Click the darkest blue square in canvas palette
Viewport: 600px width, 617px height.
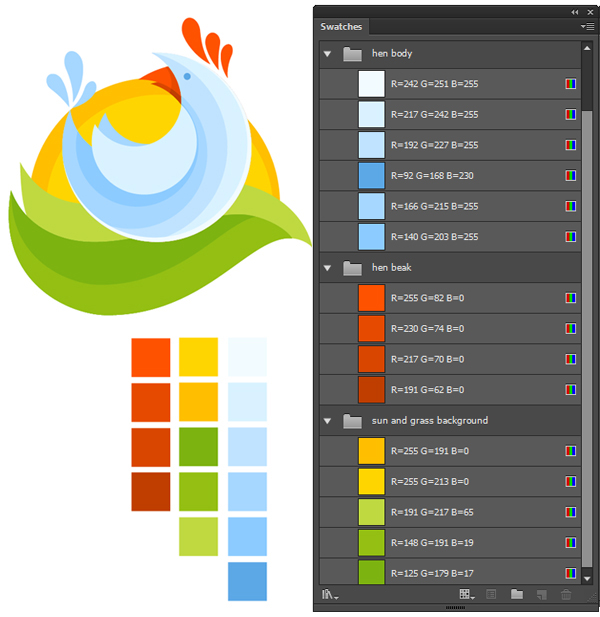click(x=247, y=581)
